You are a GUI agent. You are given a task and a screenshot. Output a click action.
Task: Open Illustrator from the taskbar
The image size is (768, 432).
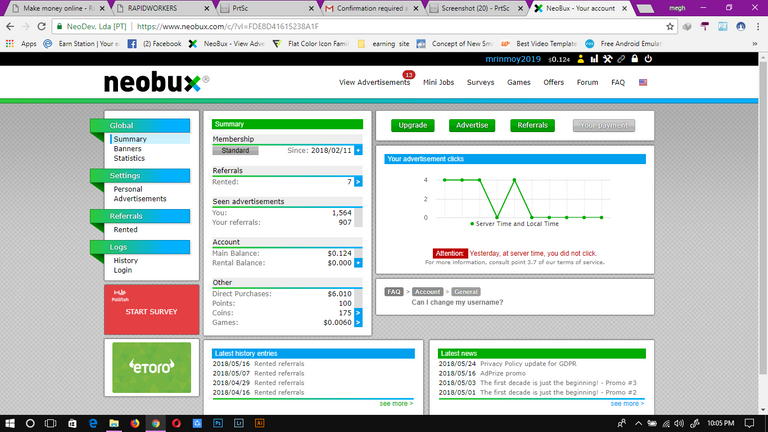click(x=260, y=423)
